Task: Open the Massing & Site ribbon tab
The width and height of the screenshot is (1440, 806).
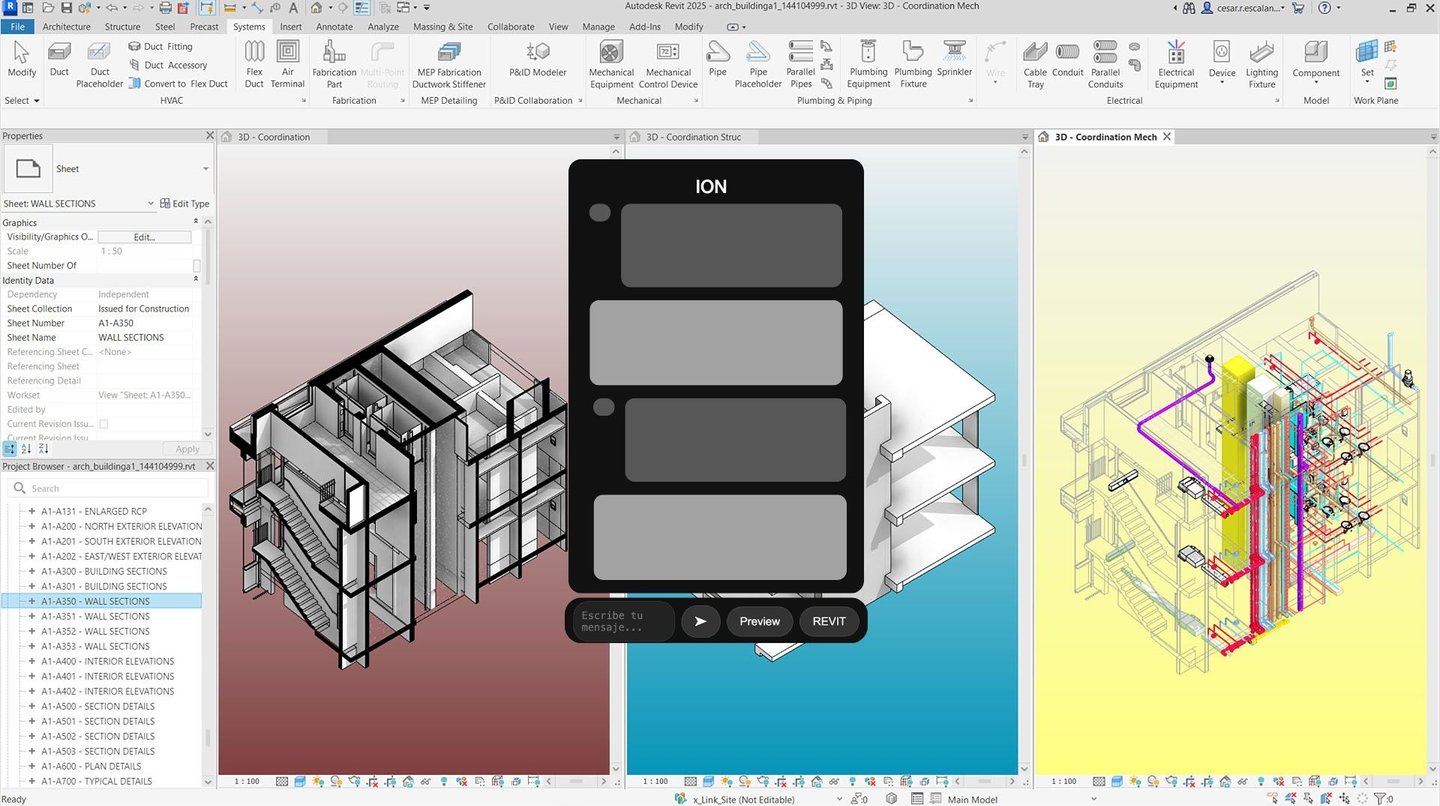Action: 443,27
